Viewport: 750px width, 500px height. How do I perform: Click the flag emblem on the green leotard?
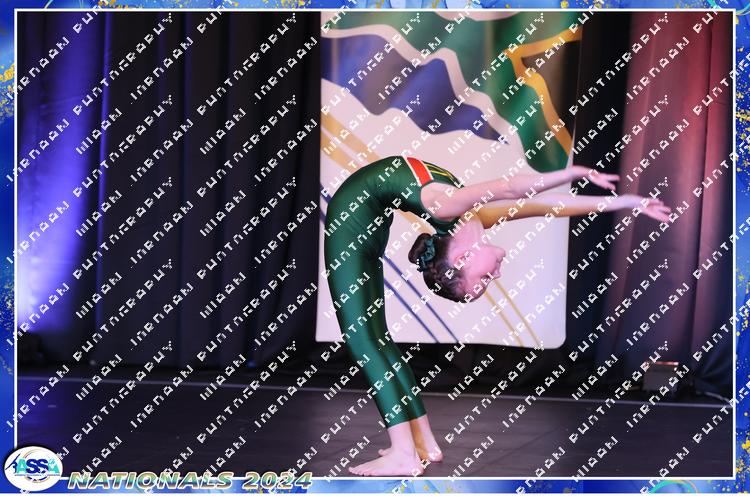(x=418, y=170)
